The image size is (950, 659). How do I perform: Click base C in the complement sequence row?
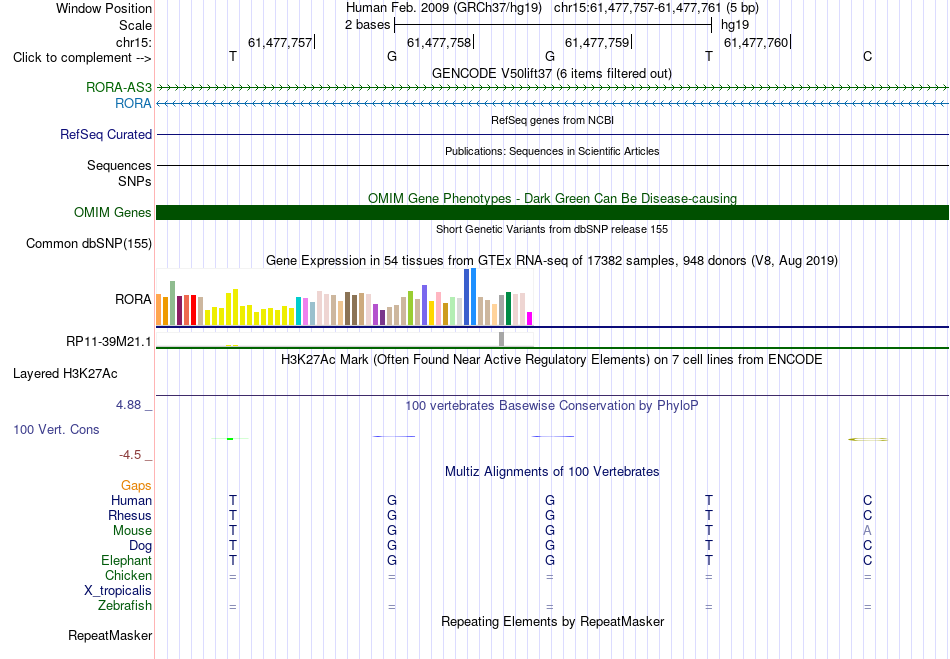pos(868,56)
